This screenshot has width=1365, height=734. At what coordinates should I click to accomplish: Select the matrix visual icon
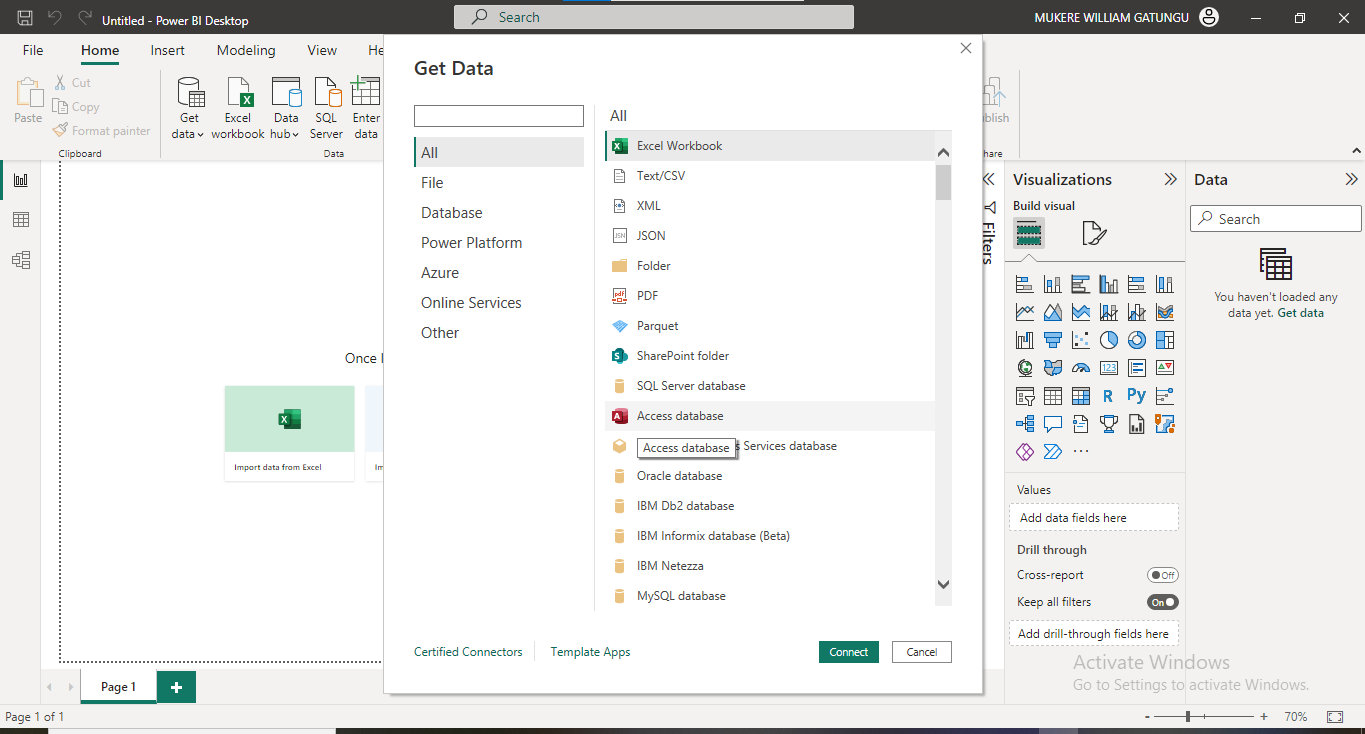1080,396
